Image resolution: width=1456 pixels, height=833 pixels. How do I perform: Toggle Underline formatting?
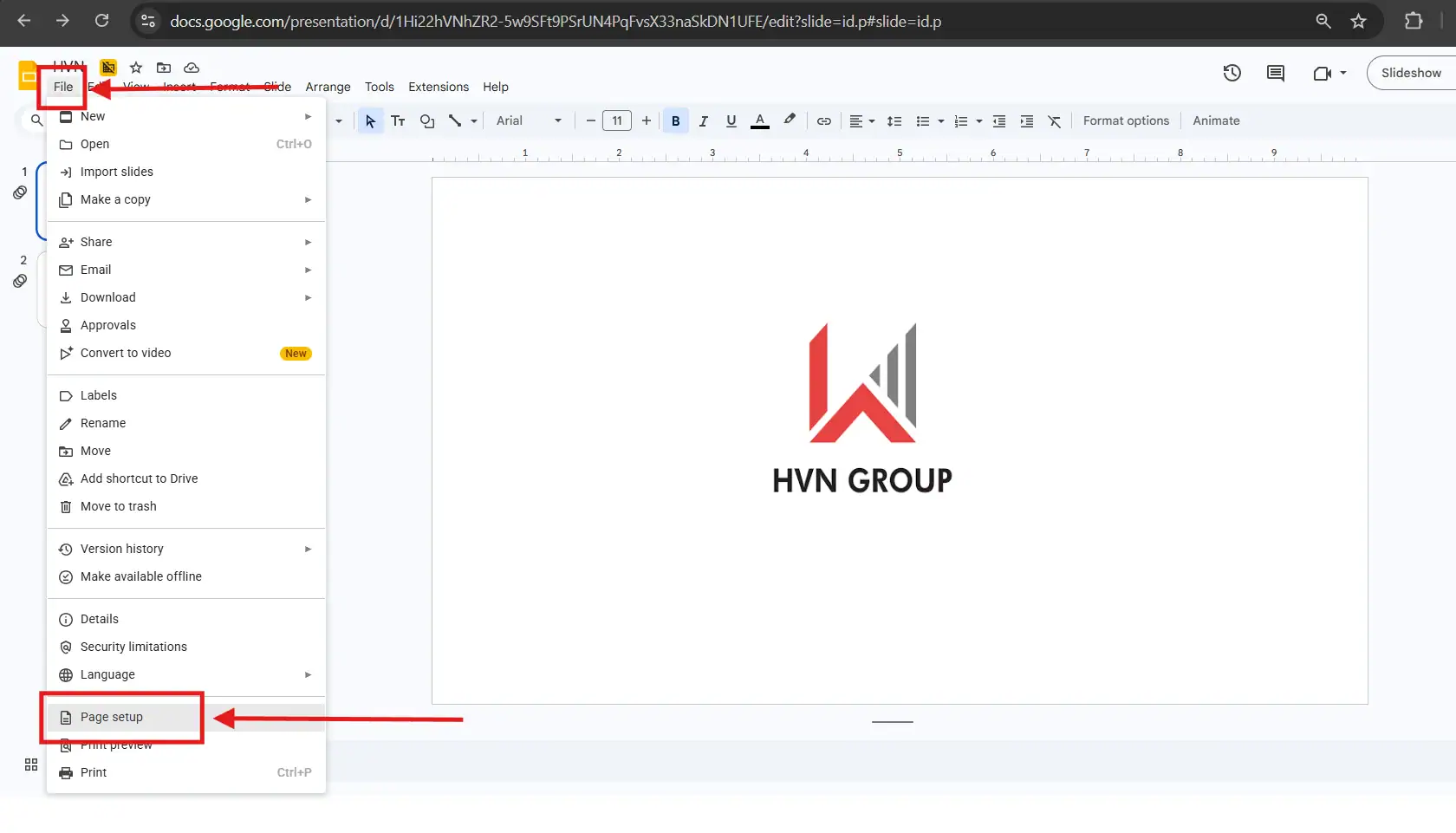[731, 121]
